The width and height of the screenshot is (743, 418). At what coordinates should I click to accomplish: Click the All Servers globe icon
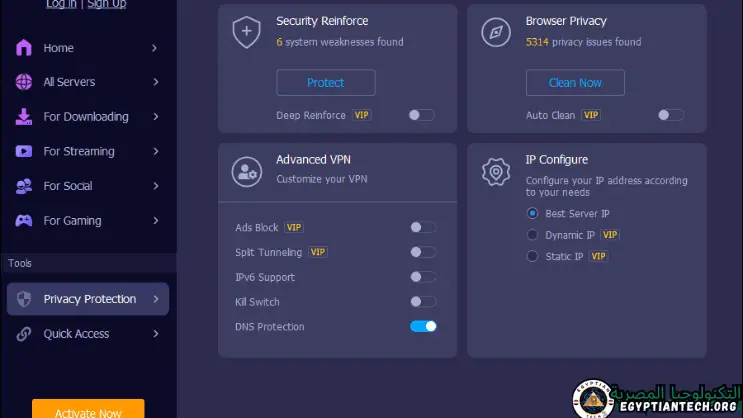coord(24,82)
